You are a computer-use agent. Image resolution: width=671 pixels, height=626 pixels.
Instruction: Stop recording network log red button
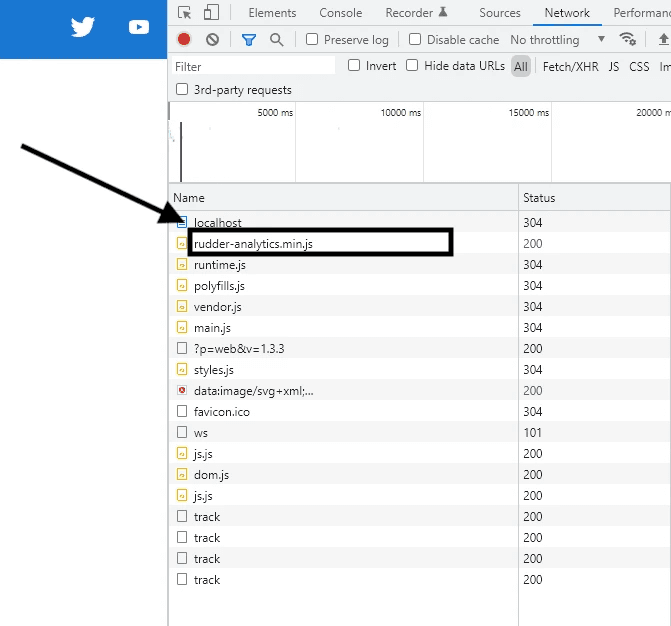coord(184,40)
